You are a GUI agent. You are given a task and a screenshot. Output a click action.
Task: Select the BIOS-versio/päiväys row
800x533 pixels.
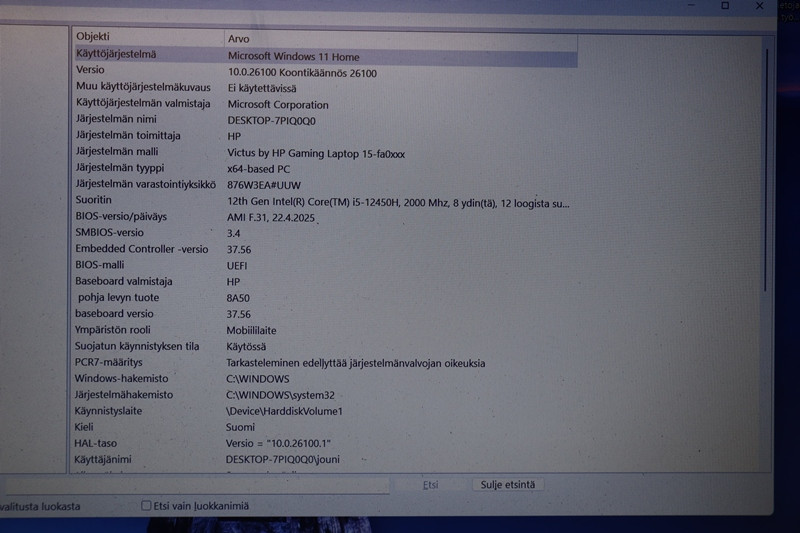326,217
